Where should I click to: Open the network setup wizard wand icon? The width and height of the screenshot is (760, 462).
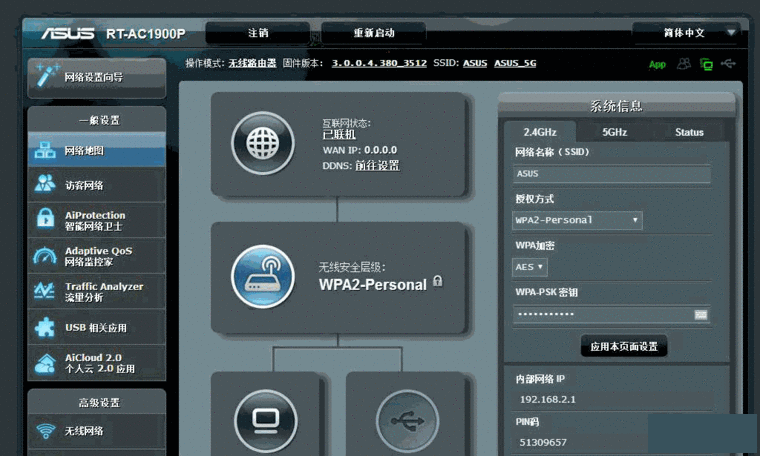(x=47, y=76)
